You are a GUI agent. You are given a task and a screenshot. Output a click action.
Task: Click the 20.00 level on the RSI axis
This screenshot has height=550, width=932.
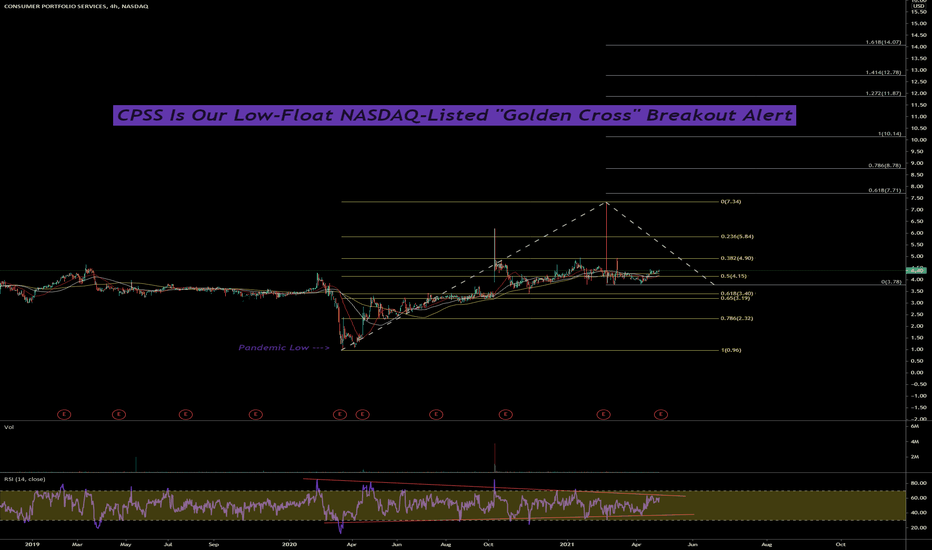[x=918, y=528]
